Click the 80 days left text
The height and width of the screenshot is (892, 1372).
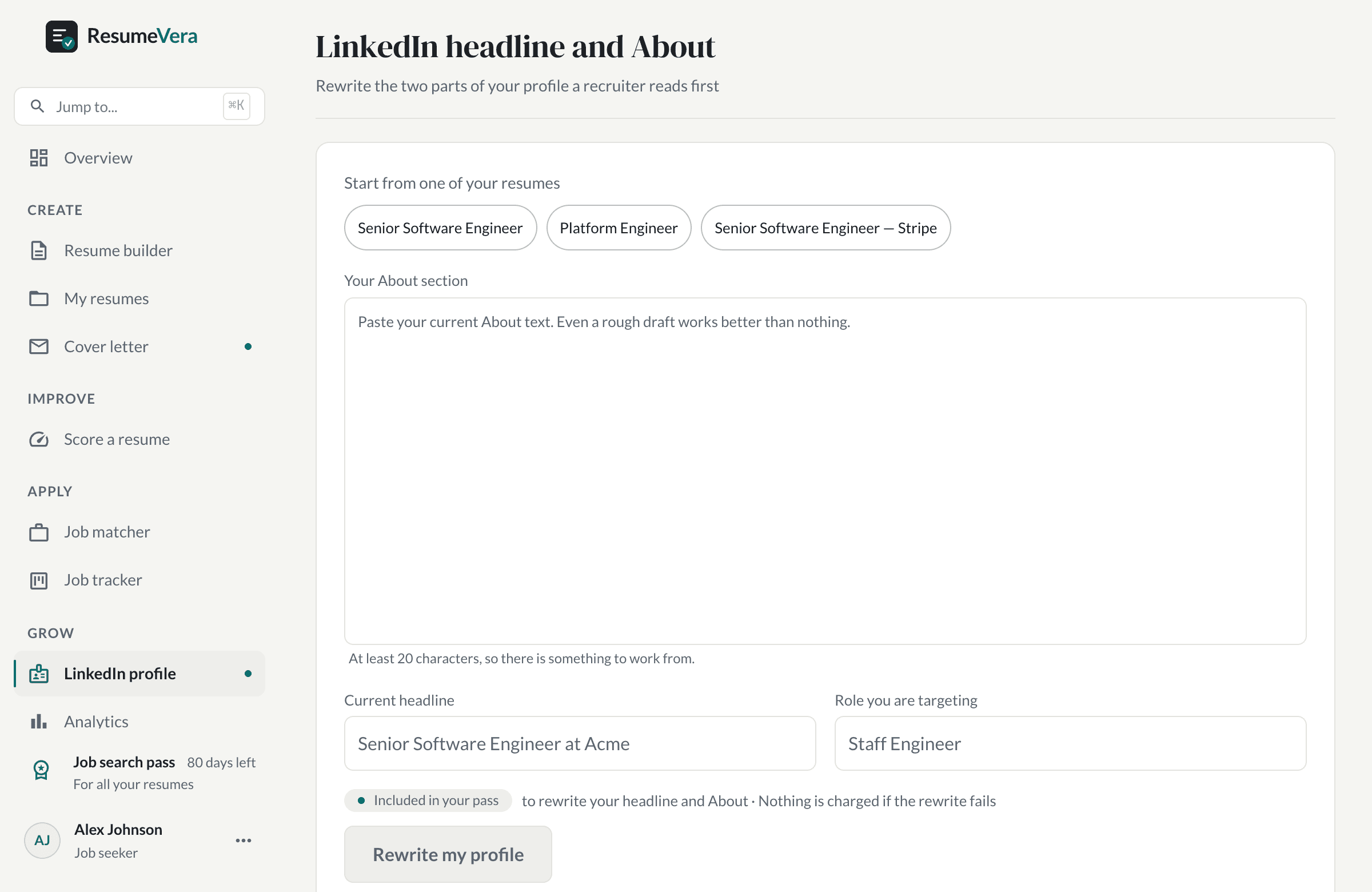pos(221,762)
